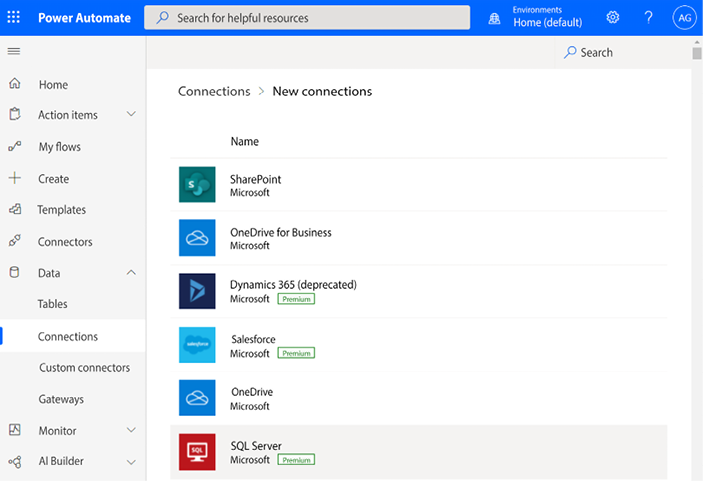Select Home (default) environment

point(547,22)
